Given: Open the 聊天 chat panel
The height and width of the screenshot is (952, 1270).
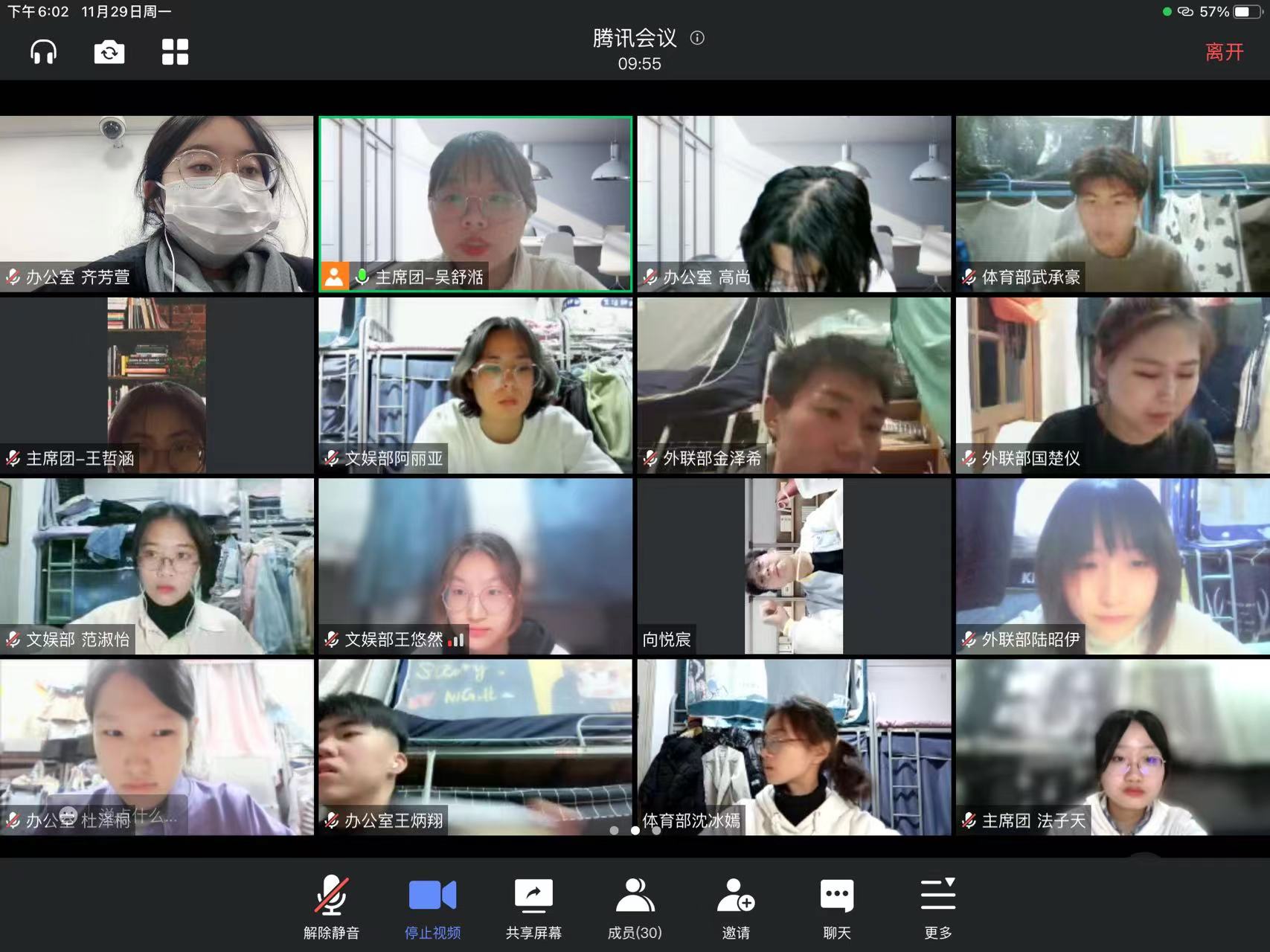Looking at the screenshot, I should [837, 907].
